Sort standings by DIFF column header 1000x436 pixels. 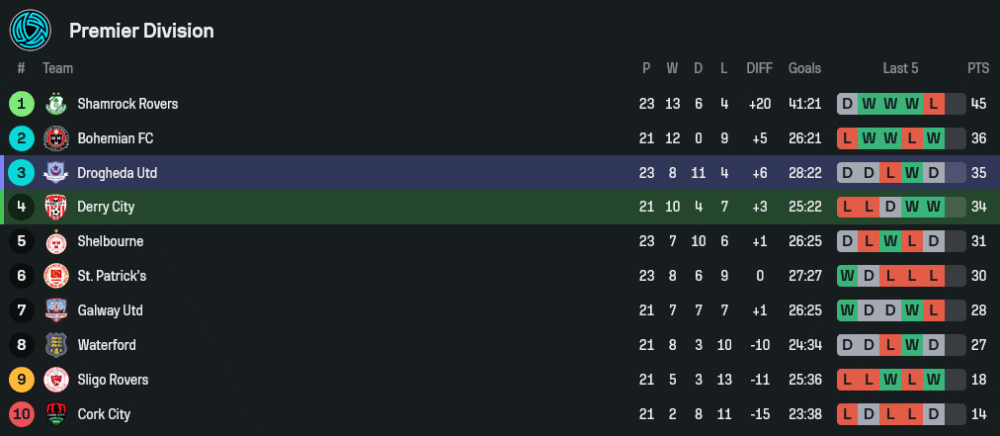[759, 68]
